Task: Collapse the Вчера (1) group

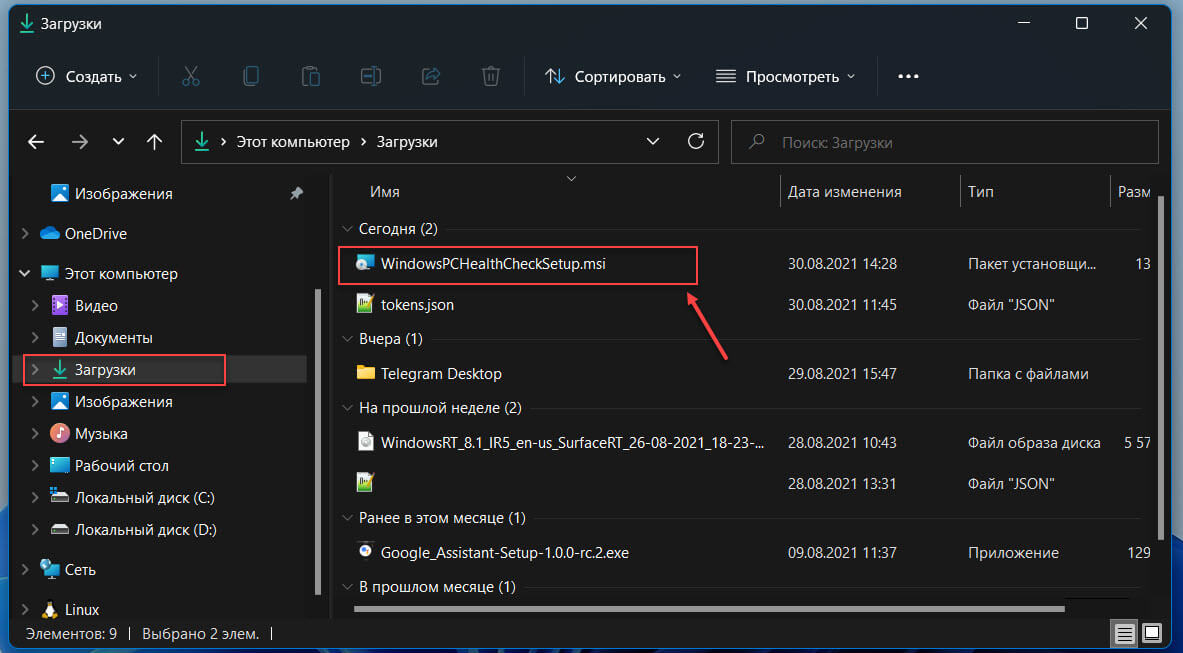Action: [x=347, y=339]
